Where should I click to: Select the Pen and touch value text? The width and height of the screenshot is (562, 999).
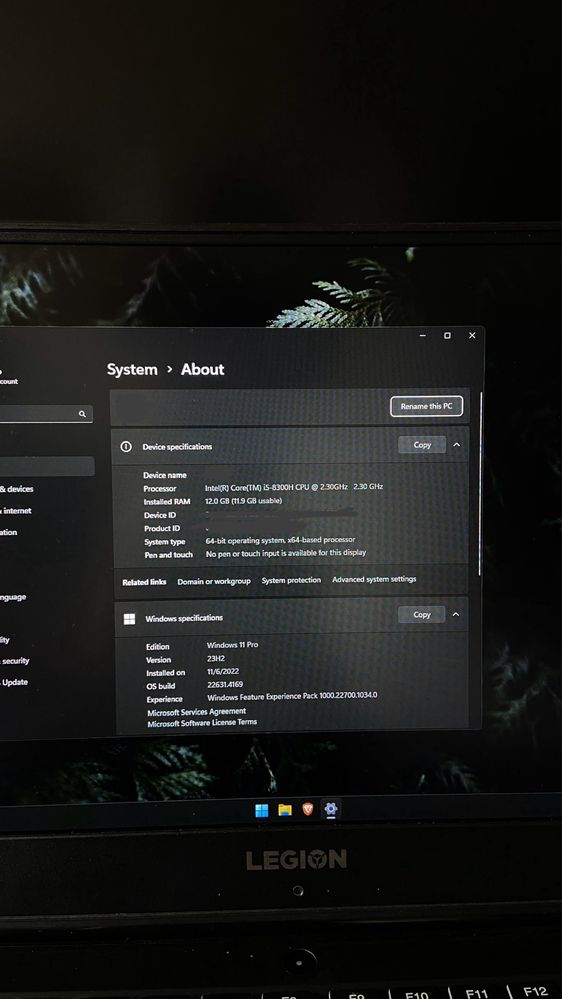285,553
